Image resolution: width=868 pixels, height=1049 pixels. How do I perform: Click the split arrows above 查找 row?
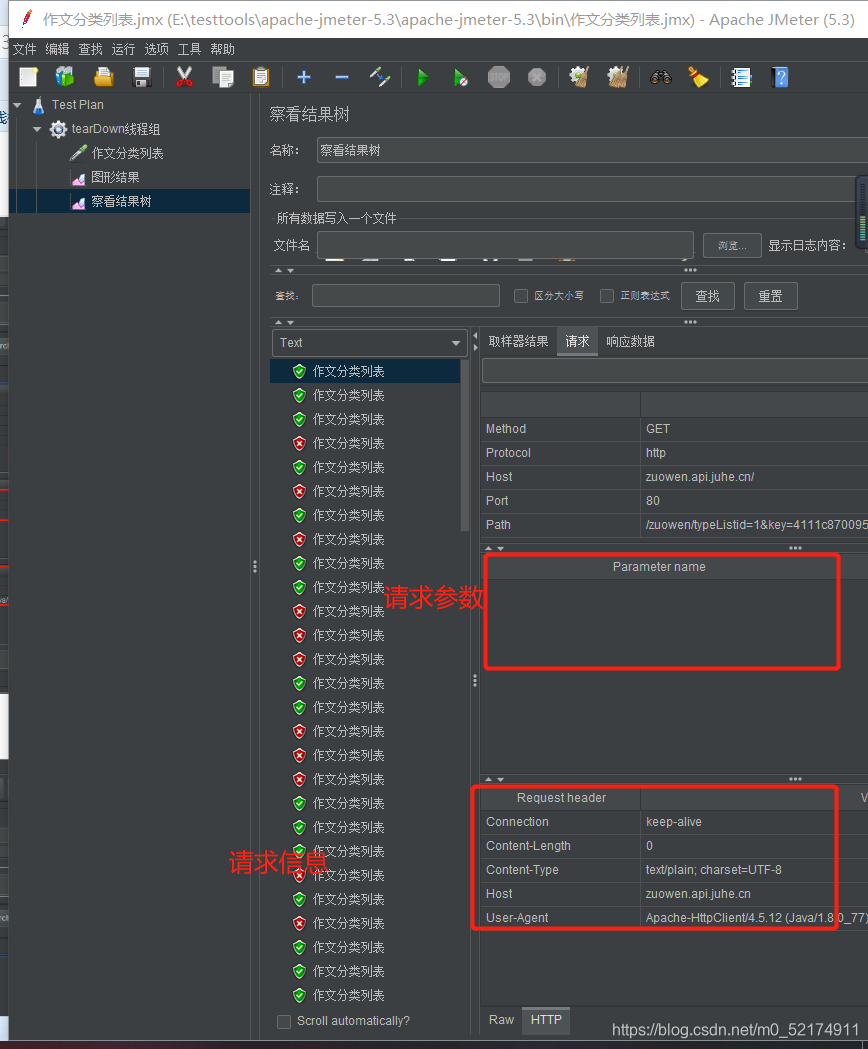point(284,270)
